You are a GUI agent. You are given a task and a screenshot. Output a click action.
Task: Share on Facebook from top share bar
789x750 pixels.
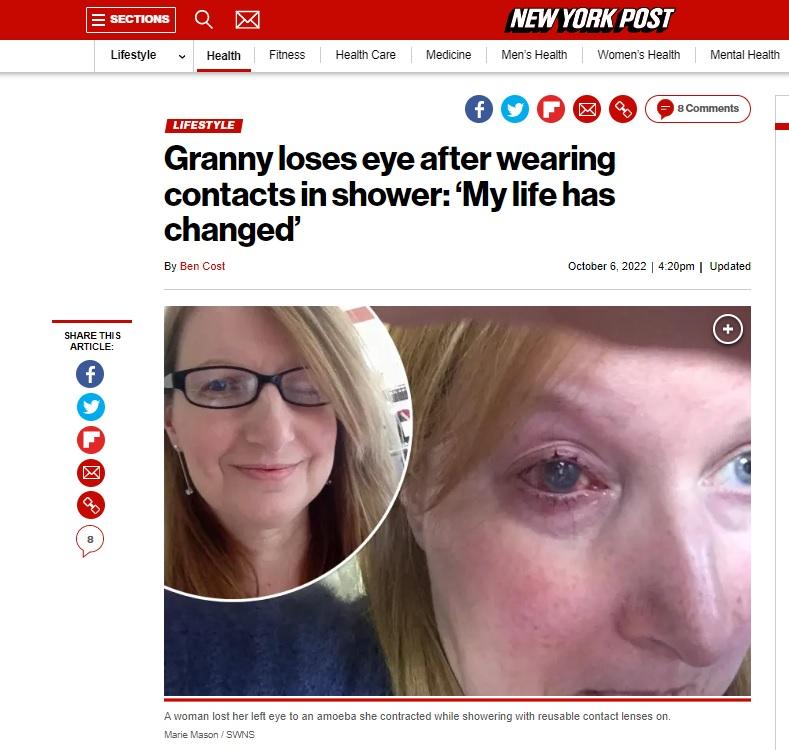pos(479,109)
